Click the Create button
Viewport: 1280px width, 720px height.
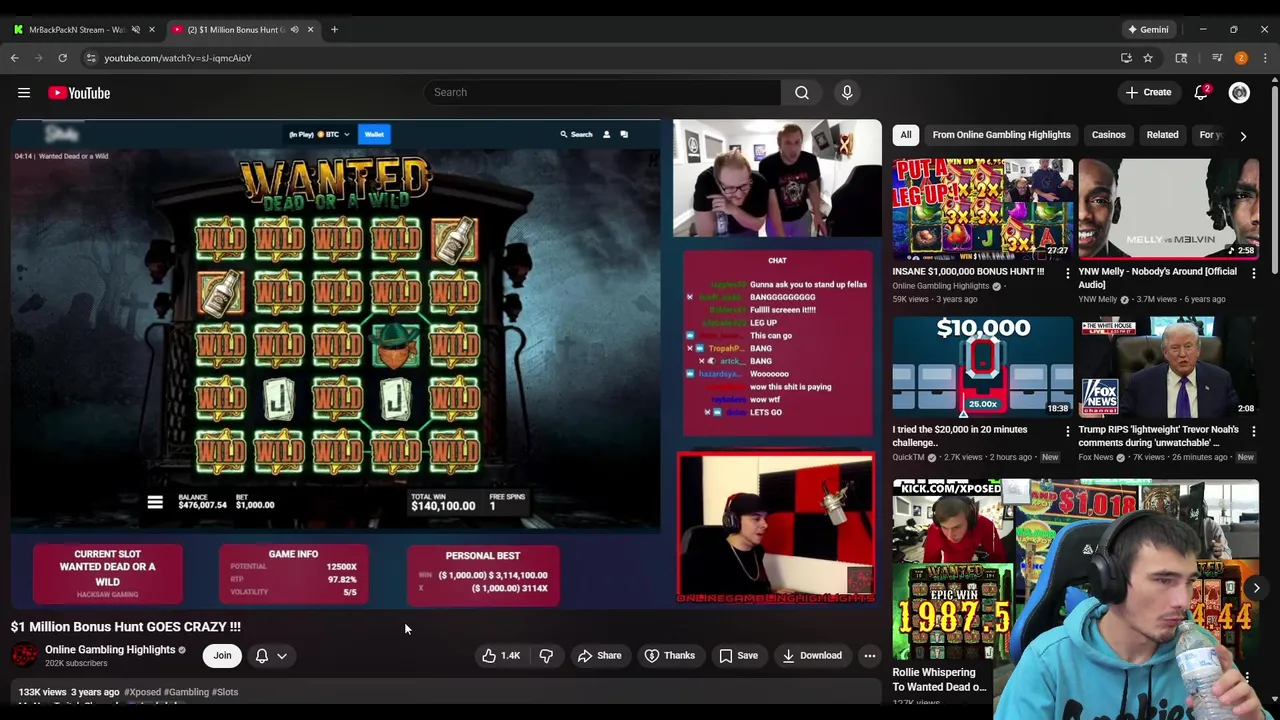point(1148,92)
